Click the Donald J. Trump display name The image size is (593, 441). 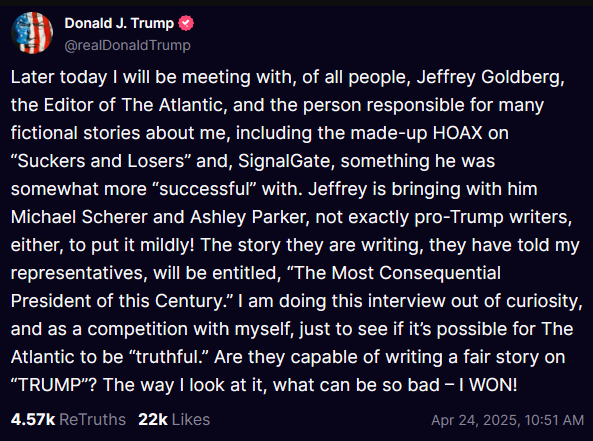pos(119,23)
